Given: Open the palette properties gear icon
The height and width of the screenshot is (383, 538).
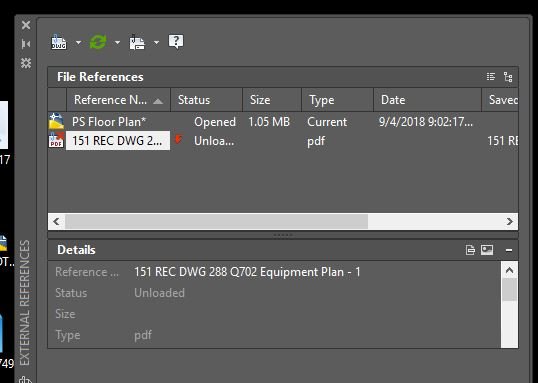Looking at the screenshot, I should click(x=26, y=63).
